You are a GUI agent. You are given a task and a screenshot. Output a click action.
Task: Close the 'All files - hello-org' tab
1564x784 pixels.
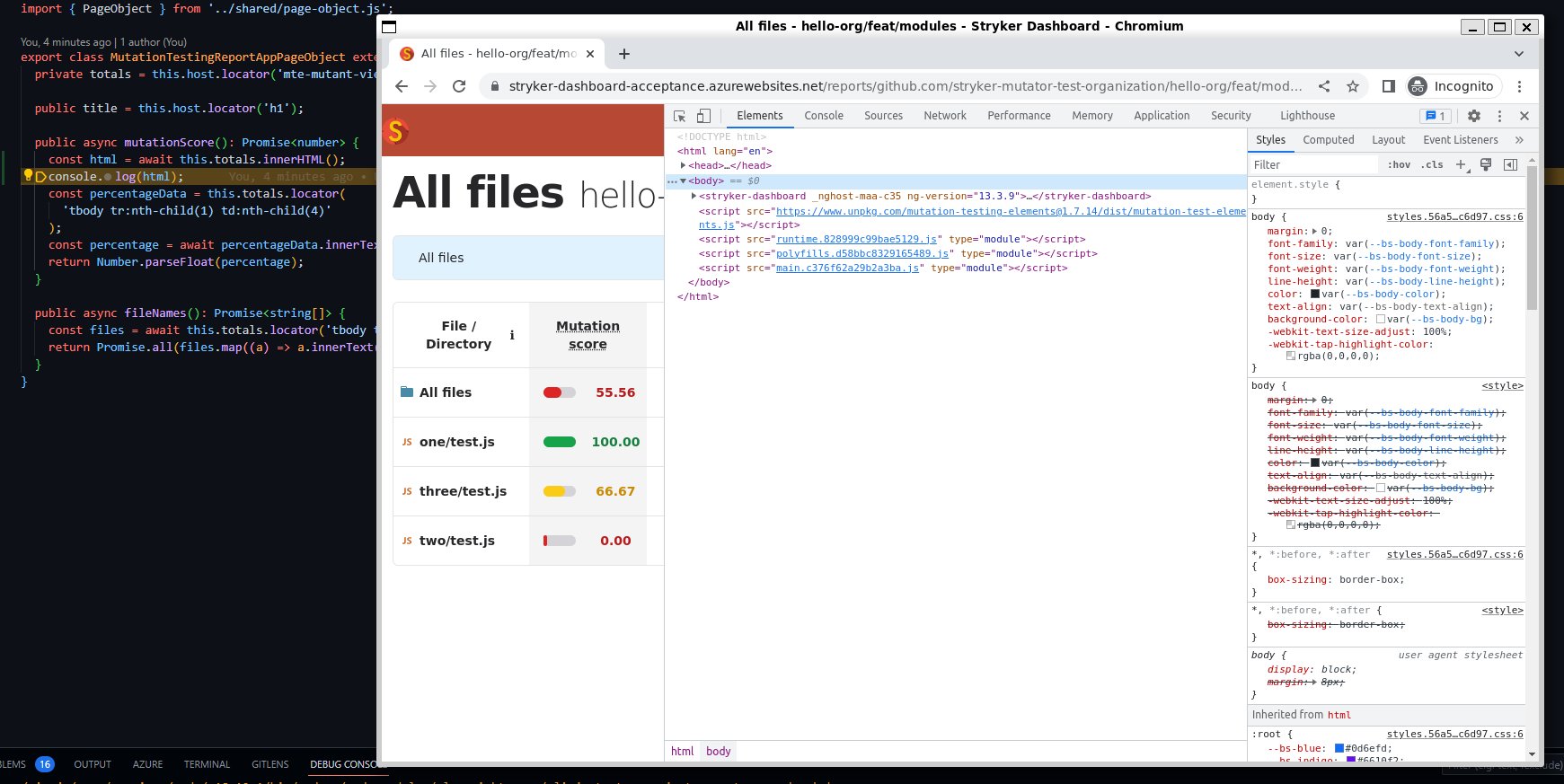click(x=590, y=54)
